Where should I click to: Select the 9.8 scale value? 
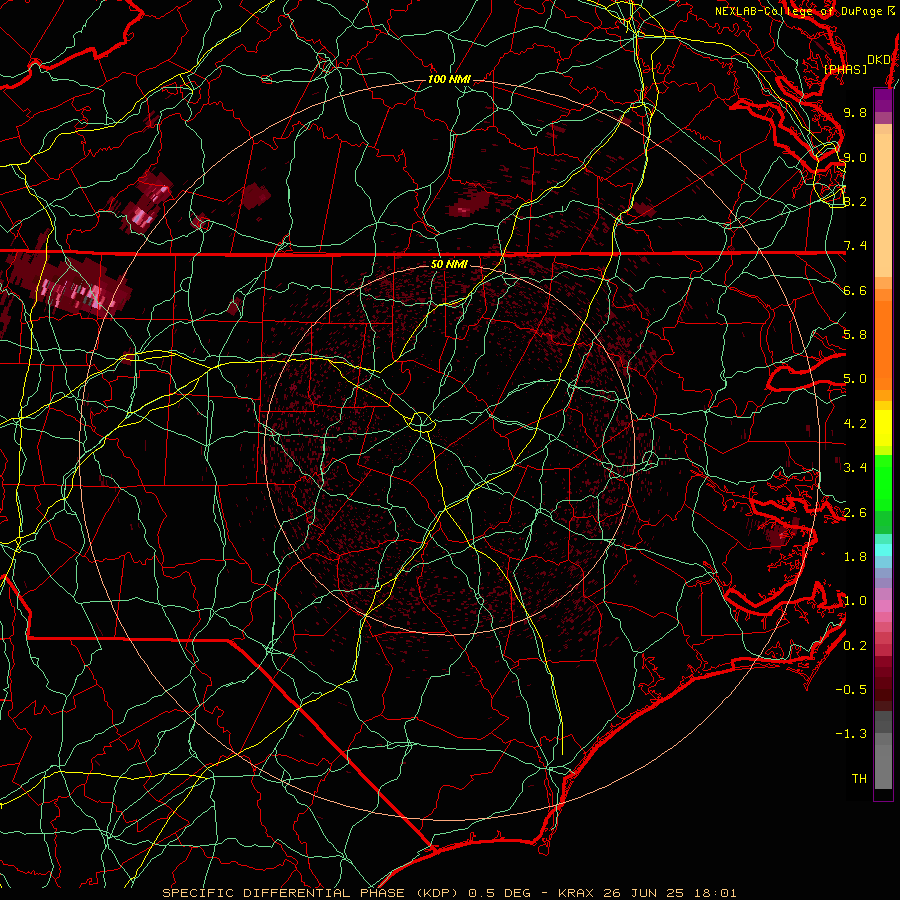[855, 112]
